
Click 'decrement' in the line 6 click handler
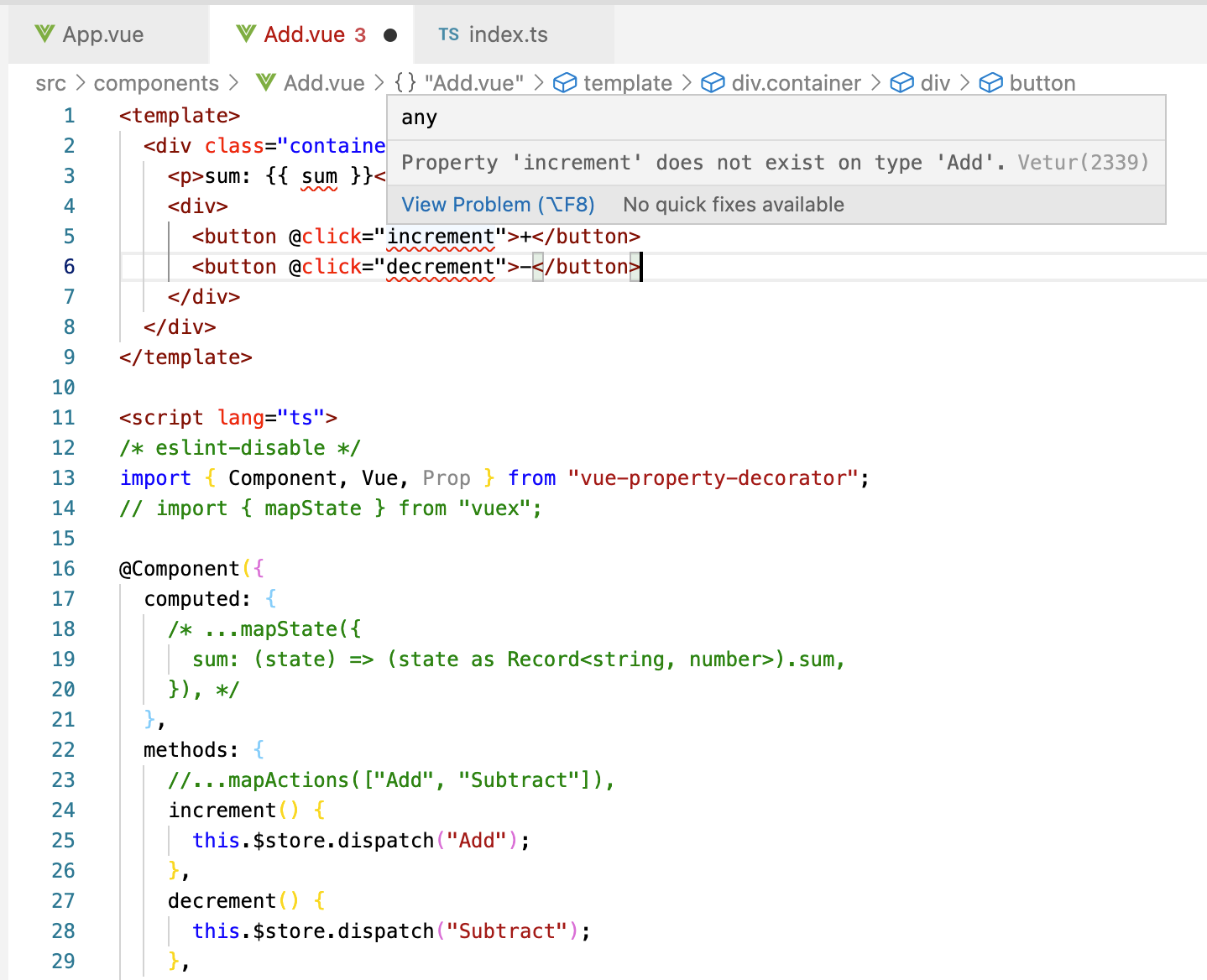(441, 267)
